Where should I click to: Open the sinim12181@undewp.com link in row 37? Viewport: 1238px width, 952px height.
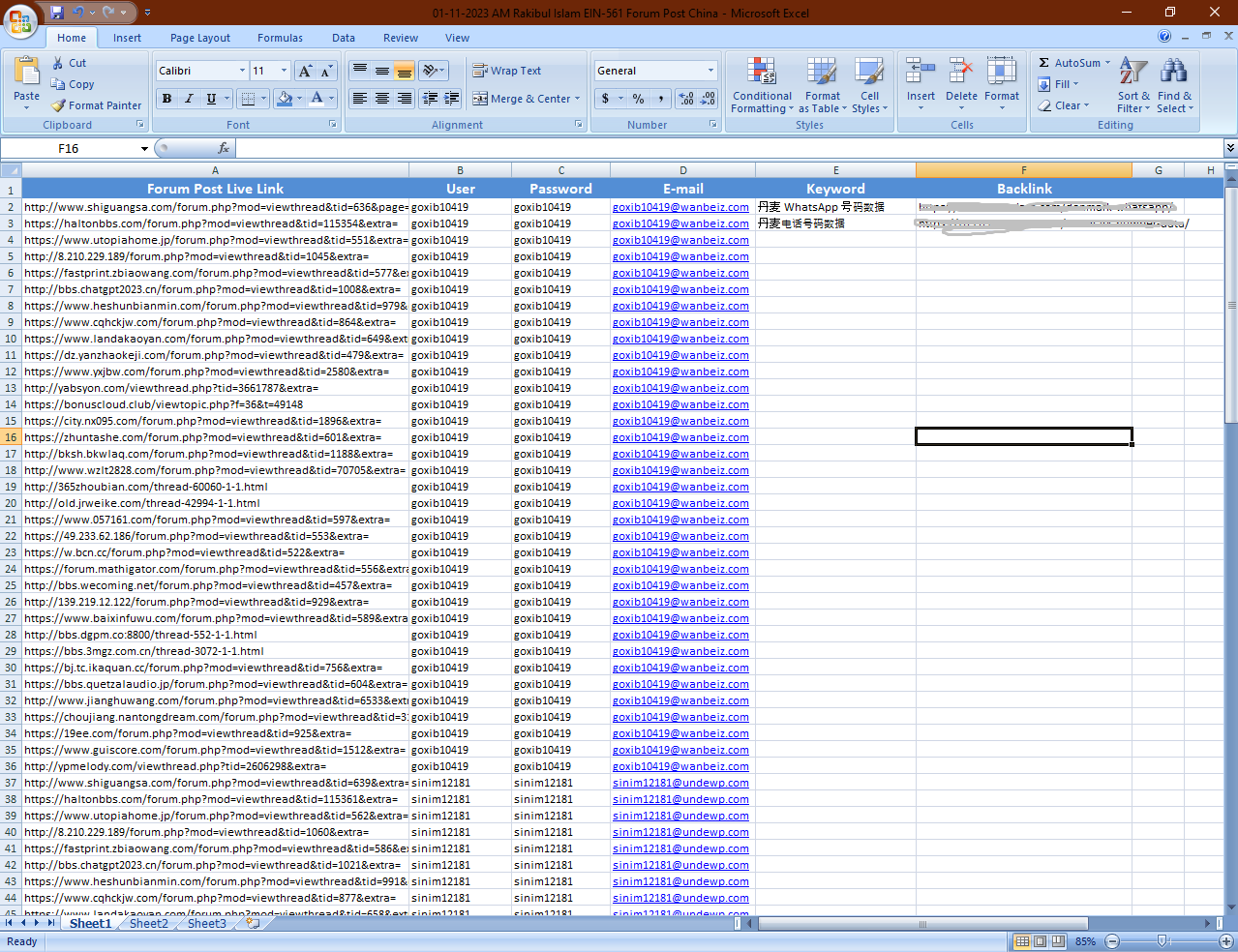680,783
